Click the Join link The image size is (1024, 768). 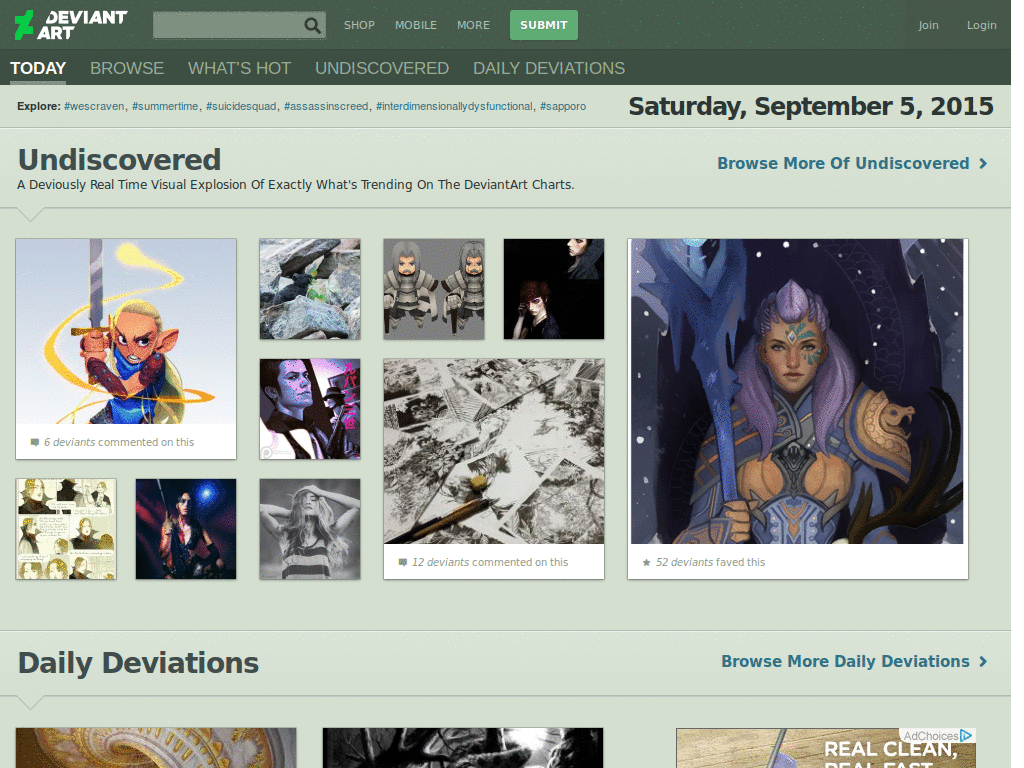[x=928, y=25]
